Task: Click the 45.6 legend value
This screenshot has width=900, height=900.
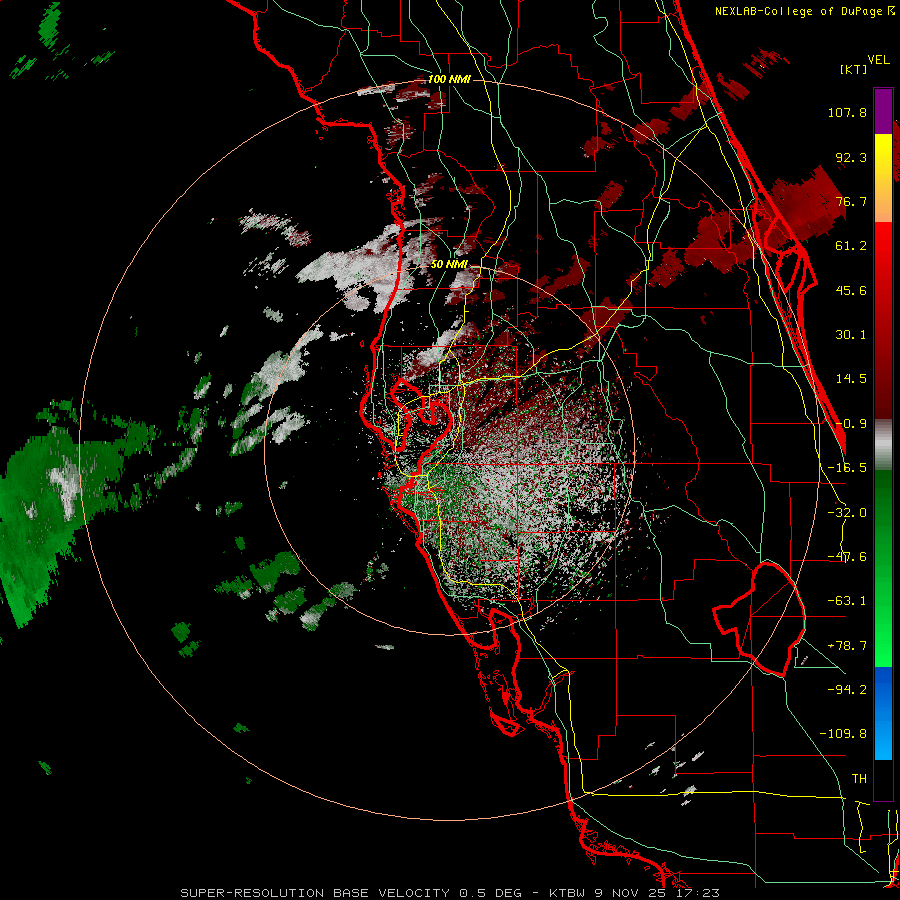Action: tap(851, 290)
